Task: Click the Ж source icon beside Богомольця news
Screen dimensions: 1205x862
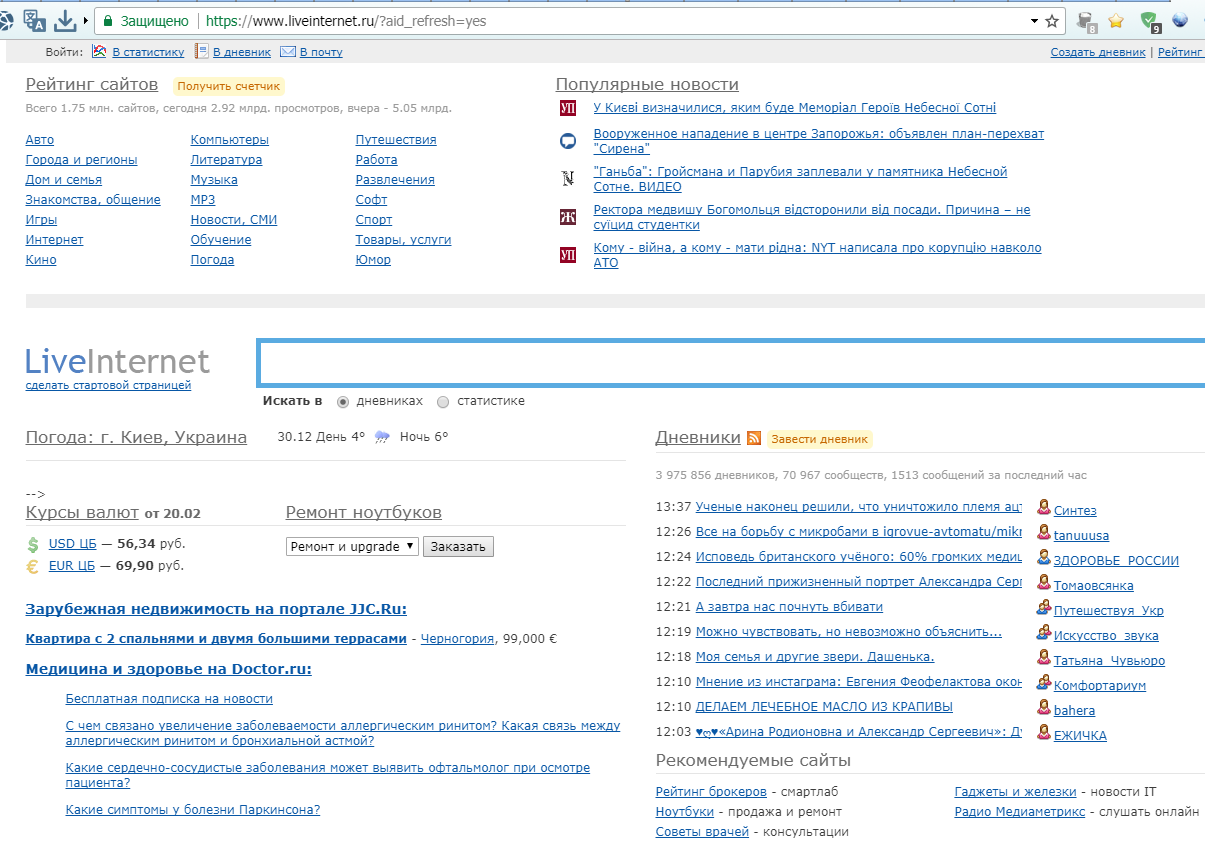Action: coord(568,217)
